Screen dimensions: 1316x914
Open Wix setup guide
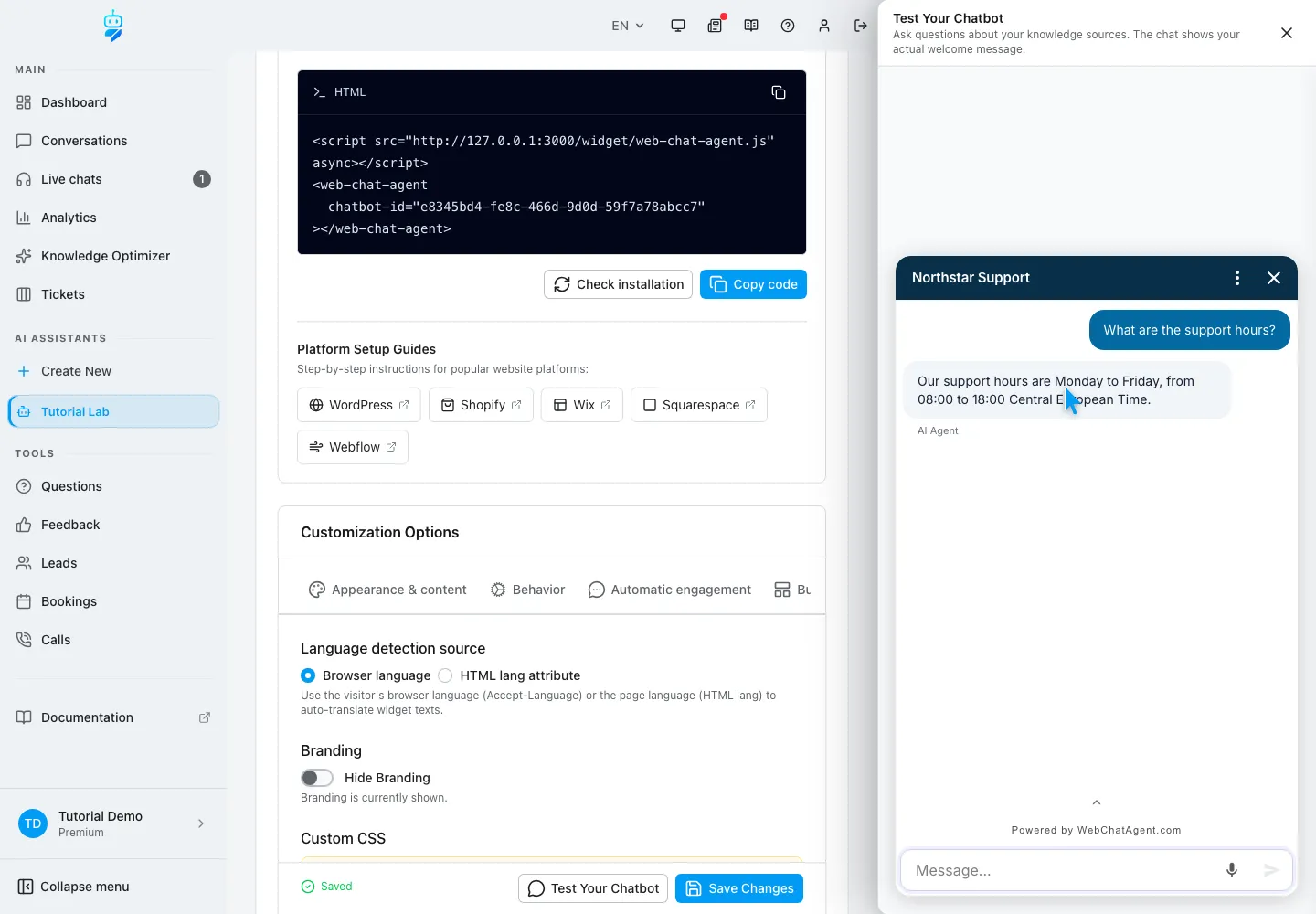(x=582, y=405)
